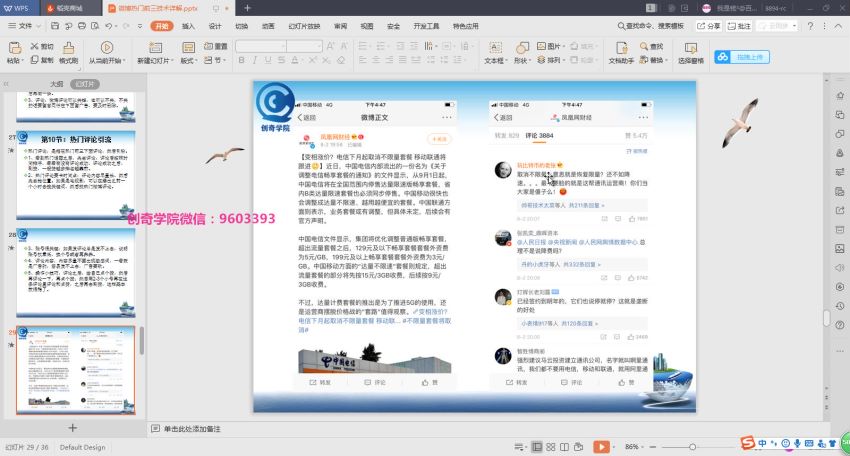Click the cloud upload button
The width and height of the screenshot is (850, 456).
742,57
